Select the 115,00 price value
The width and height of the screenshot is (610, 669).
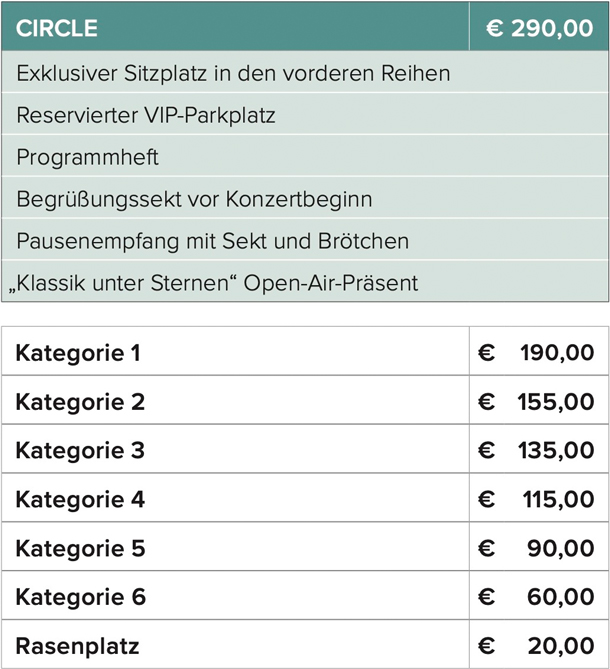[558, 499]
